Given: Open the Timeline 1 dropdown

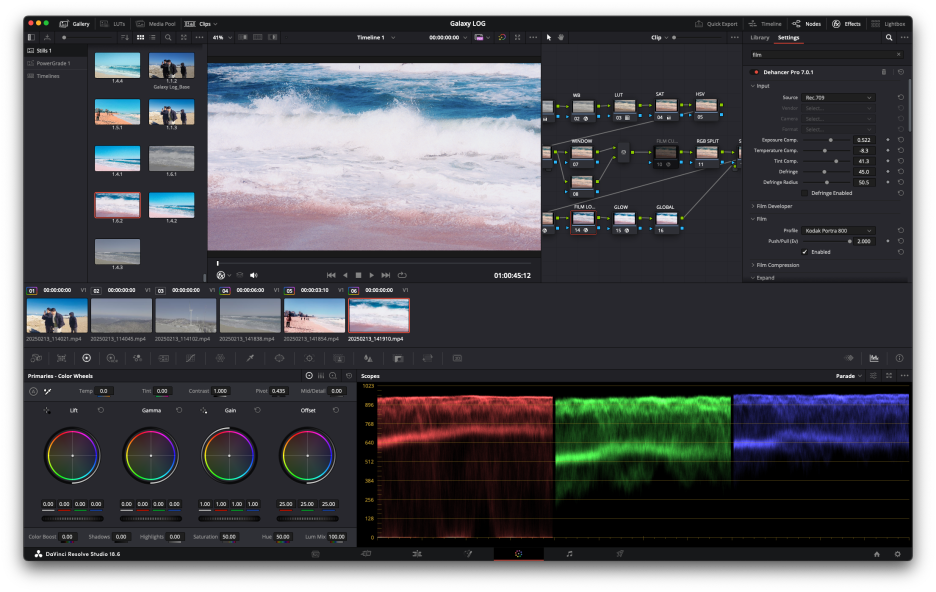Looking at the screenshot, I should (x=376, y=37).
